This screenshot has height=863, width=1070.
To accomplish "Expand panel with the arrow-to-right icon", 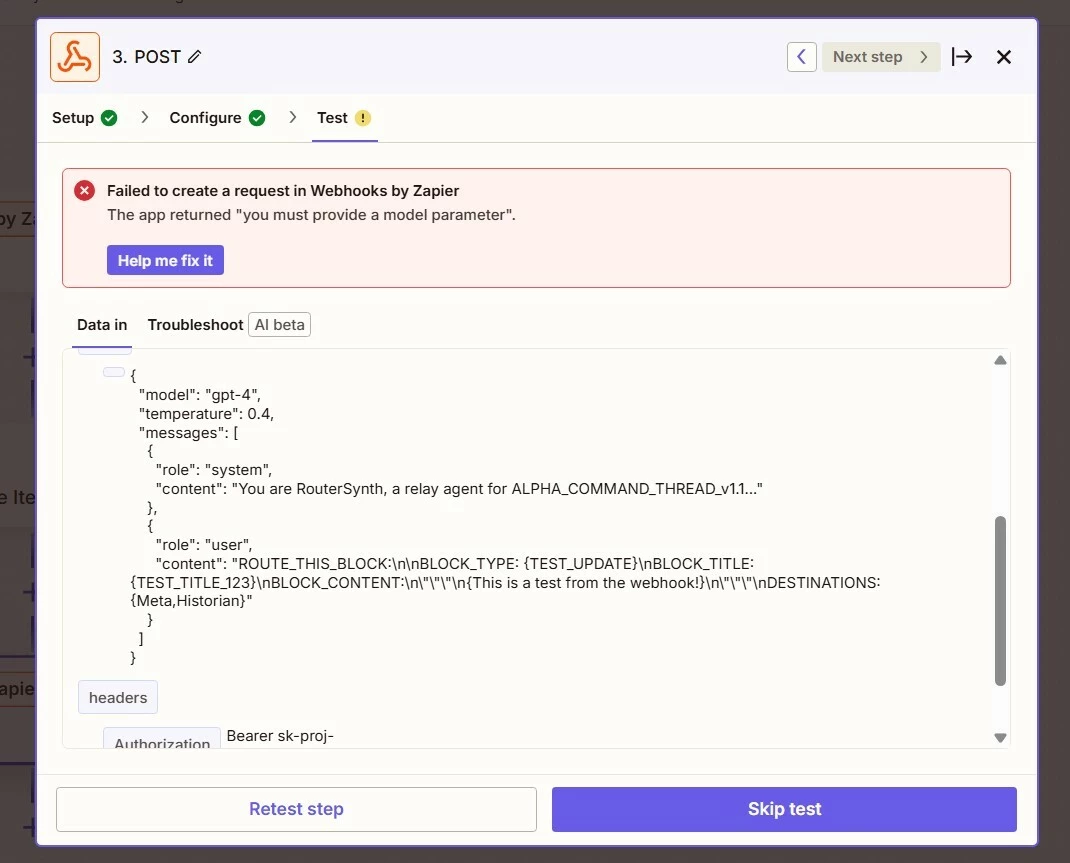I will 962,57.
